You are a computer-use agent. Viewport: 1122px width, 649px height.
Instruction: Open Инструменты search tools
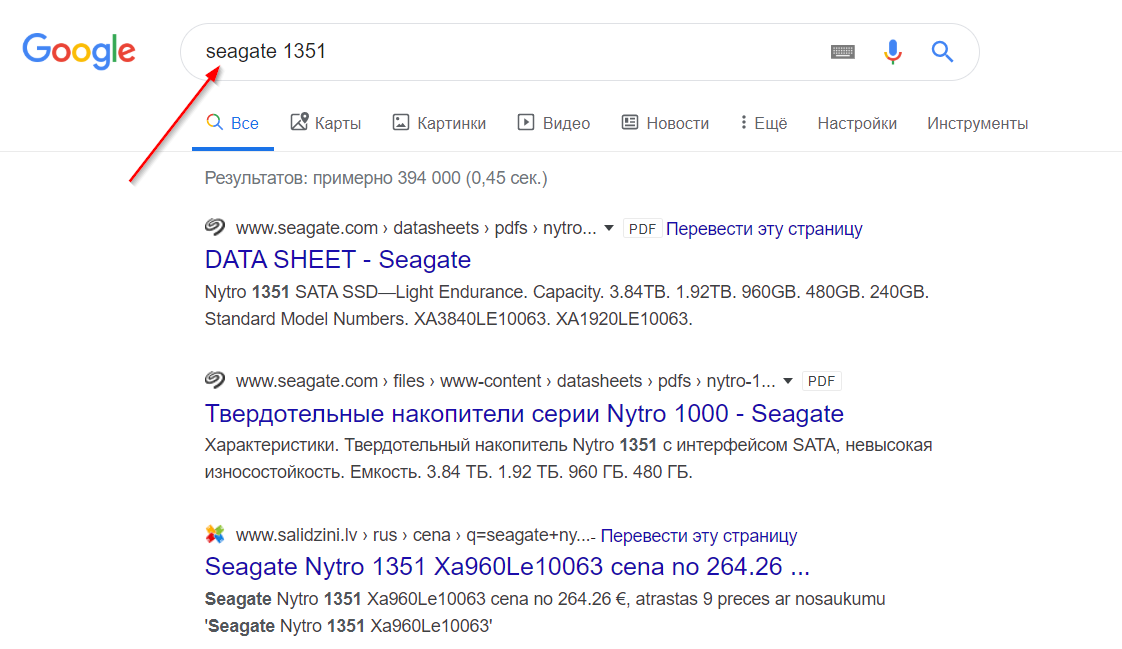[977, 124]
